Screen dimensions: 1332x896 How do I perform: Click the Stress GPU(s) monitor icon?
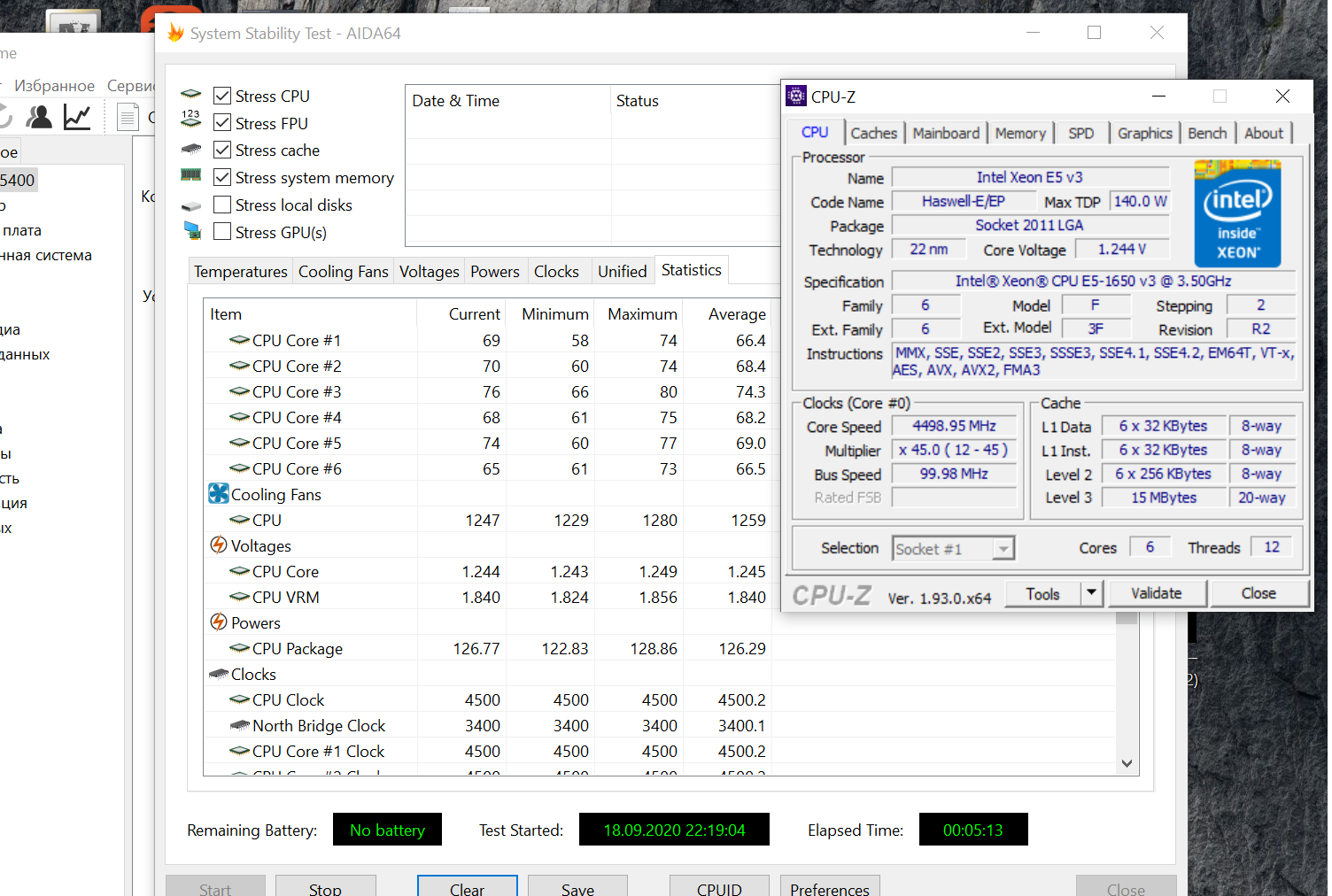(x=192, y=231)
